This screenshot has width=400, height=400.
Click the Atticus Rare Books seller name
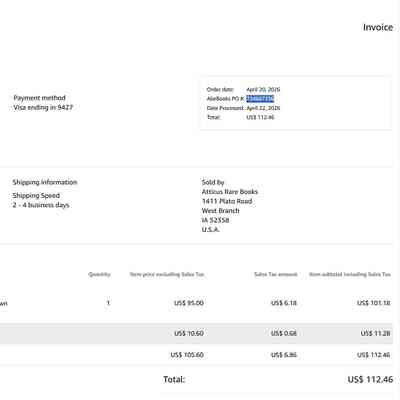coord(230,192)
